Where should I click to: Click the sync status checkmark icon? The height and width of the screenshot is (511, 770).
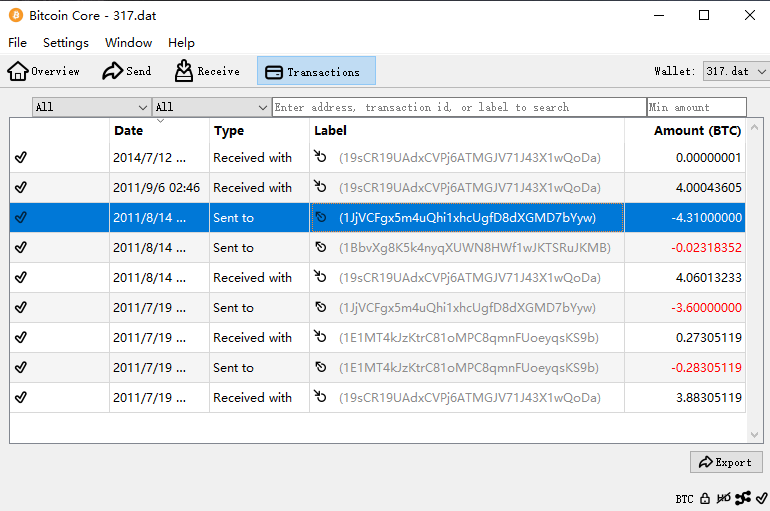[761, 498]
